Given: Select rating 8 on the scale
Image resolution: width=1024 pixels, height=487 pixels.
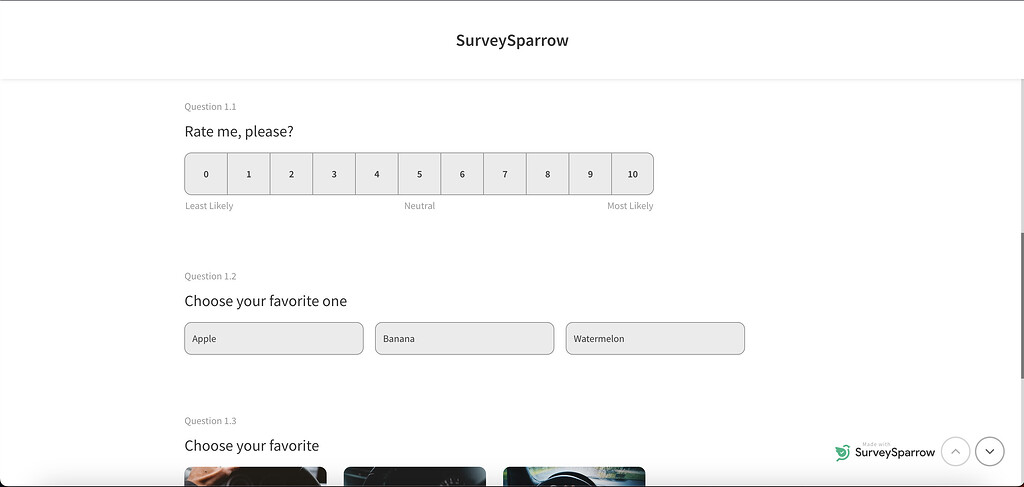Looking at the screenshot, I should (x=547, y=174).
